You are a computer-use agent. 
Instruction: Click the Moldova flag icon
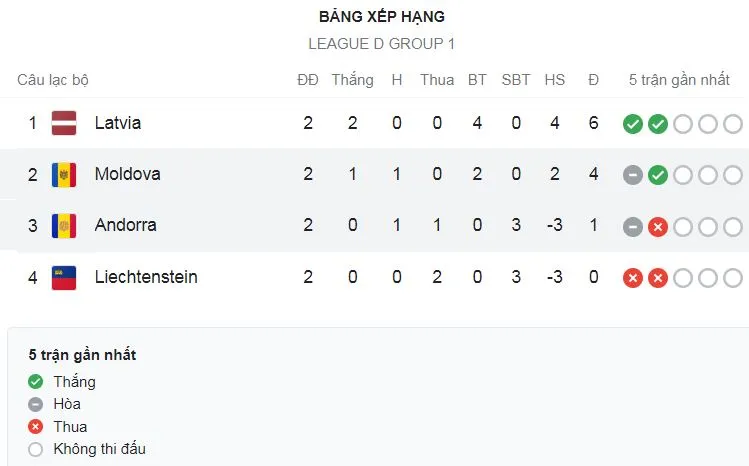[x=64, y=174]
